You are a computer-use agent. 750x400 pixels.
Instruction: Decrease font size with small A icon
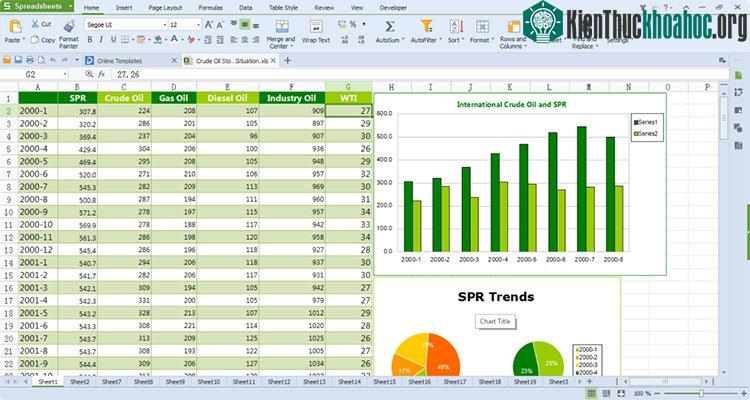coord(220,25)
